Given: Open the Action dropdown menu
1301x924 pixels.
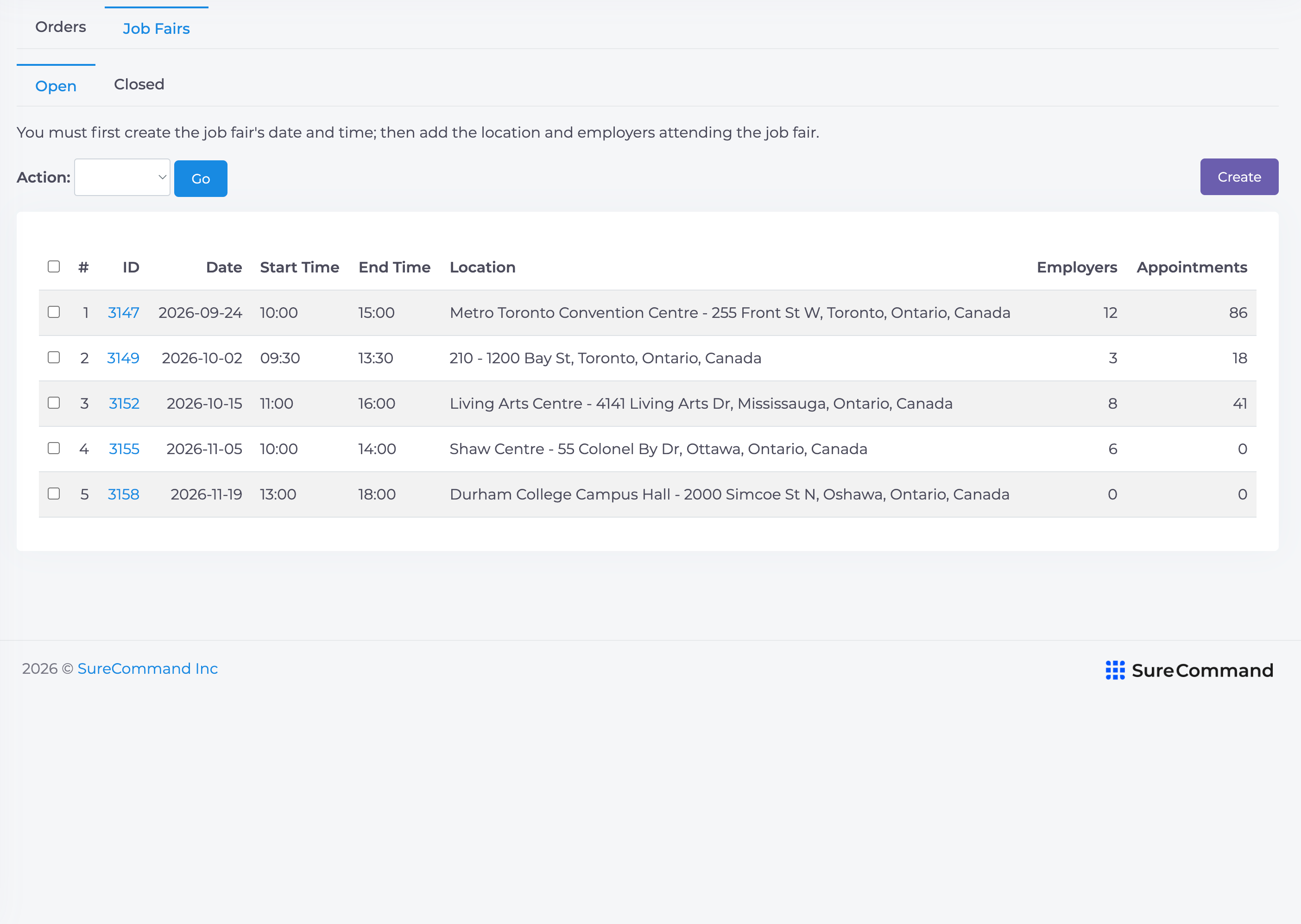Looking at the screenshot, I should [122, 177].
